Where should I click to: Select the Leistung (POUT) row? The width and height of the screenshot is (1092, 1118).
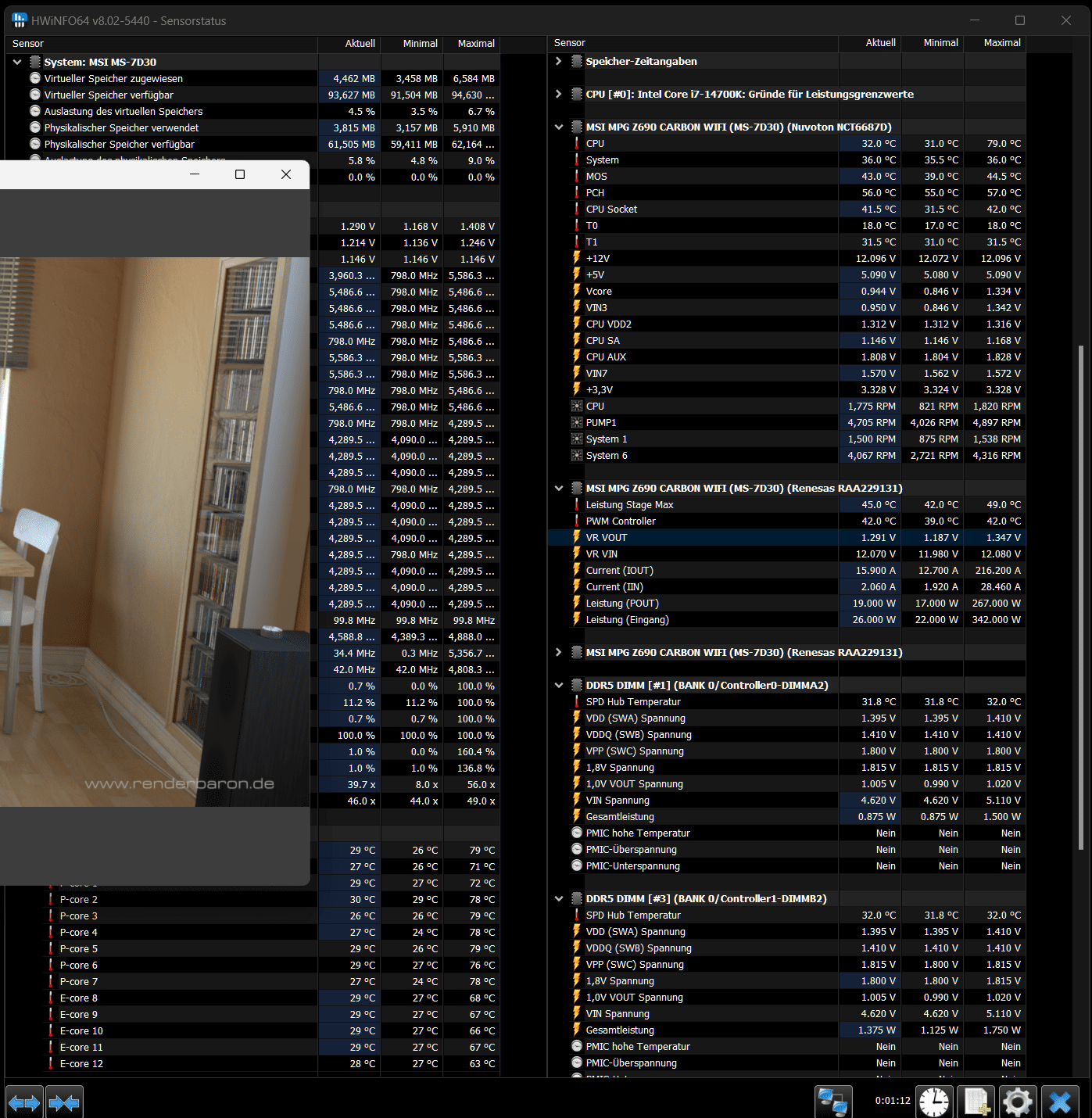[x=787, y=603]
